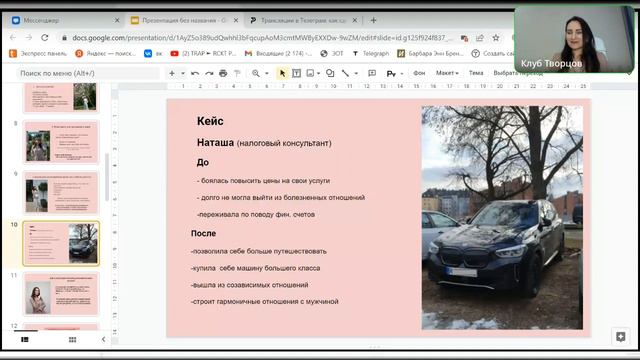
Task: Click the Кейс heading text on slide
Action: click(x=210, y=121)
